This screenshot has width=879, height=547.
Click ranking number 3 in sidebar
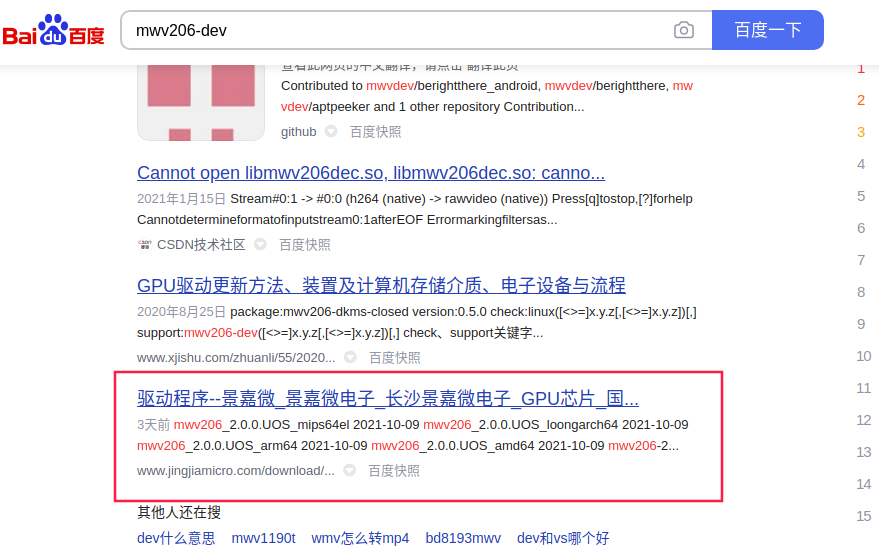point(861,132)
